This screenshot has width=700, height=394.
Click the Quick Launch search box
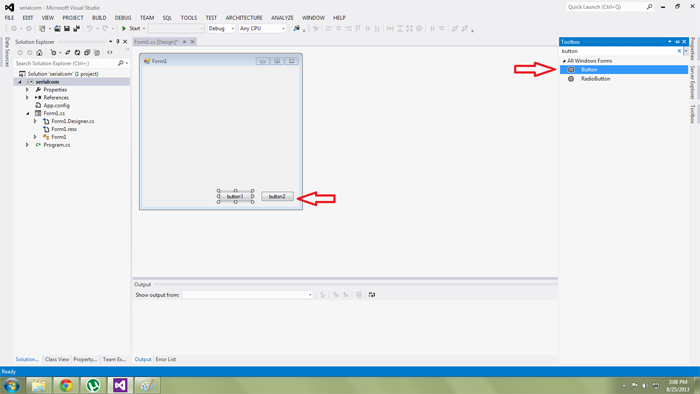coord(606,7)
